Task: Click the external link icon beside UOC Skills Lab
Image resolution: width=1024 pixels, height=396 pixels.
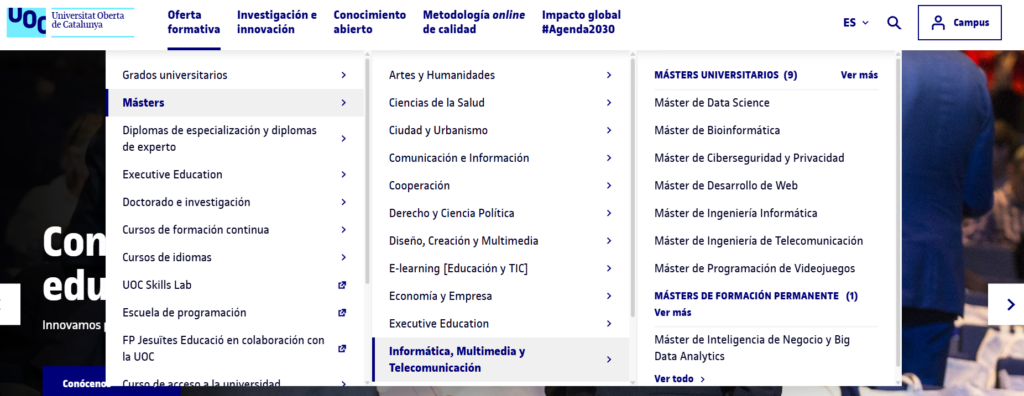Action: click(x=342, y=285)
